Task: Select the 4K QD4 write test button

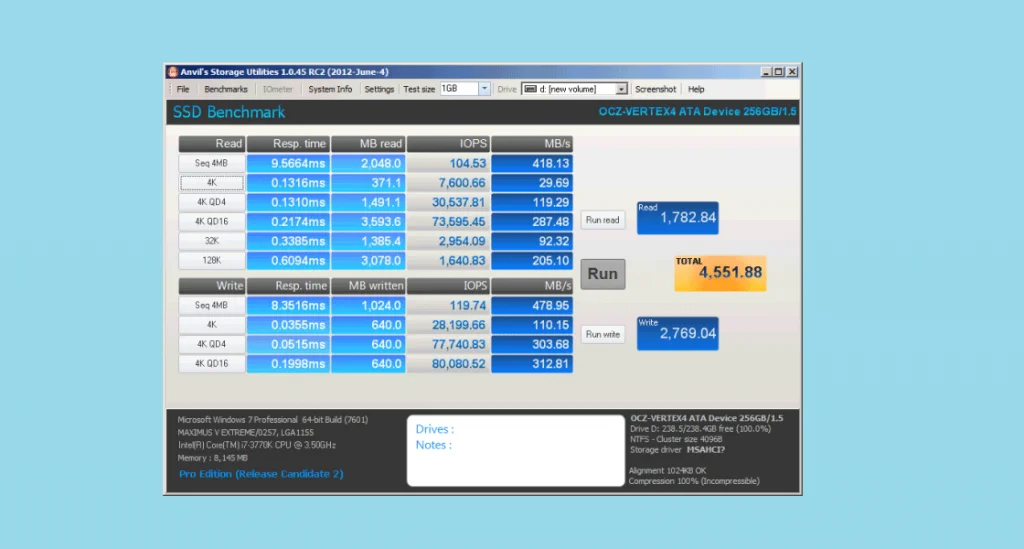Action: click(212, 344)
